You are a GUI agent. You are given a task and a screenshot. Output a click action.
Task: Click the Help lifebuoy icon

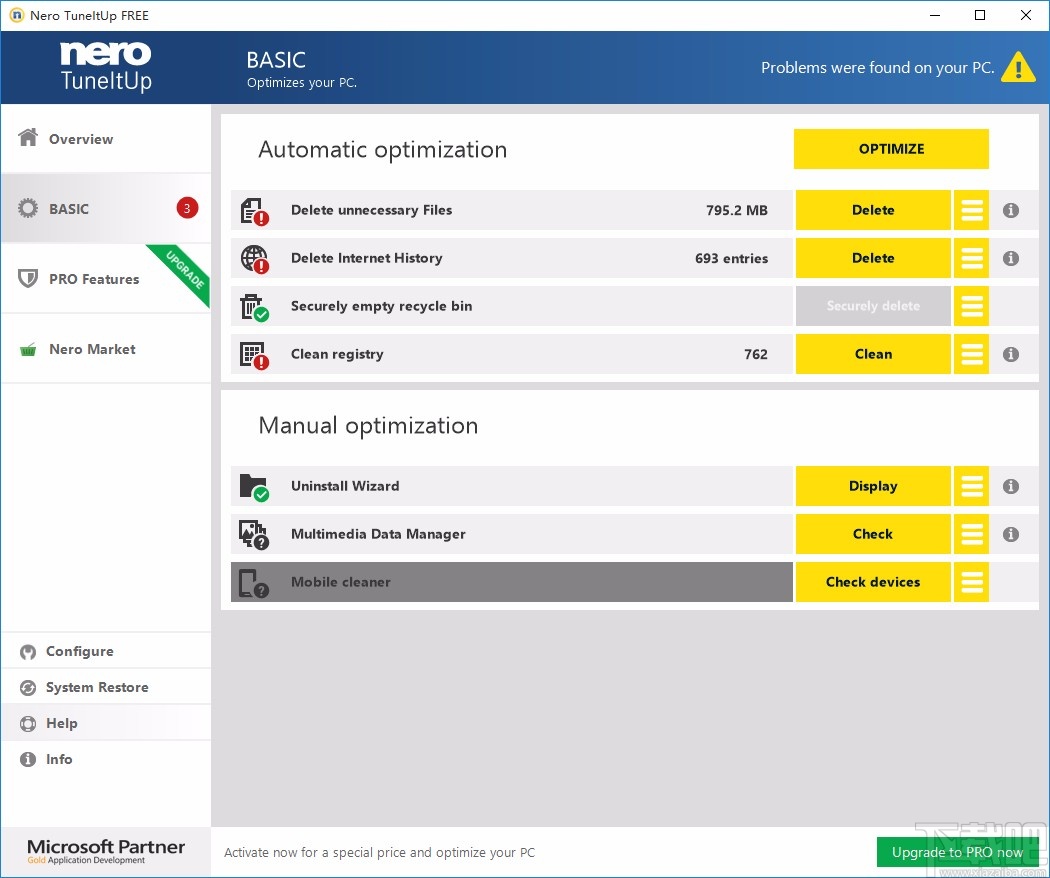point(28,723)
